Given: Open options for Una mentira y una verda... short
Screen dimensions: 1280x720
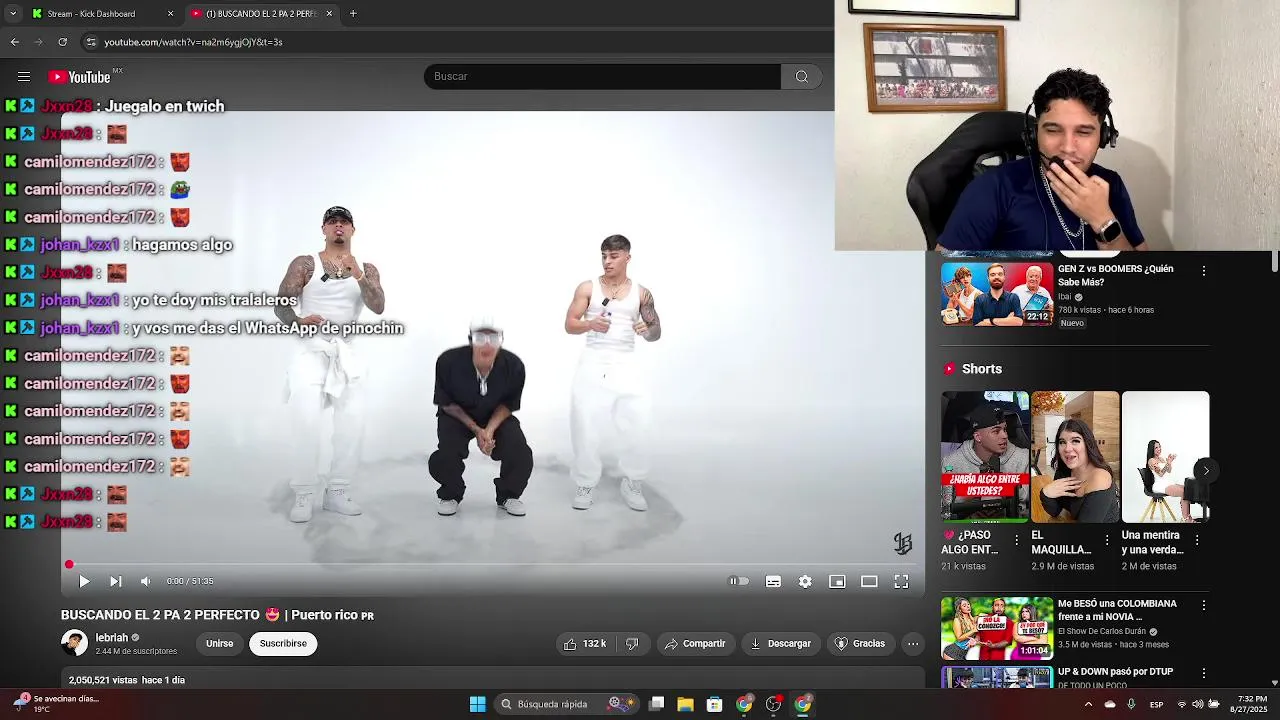Looking at the screenshot, I should click(1197, 540).
